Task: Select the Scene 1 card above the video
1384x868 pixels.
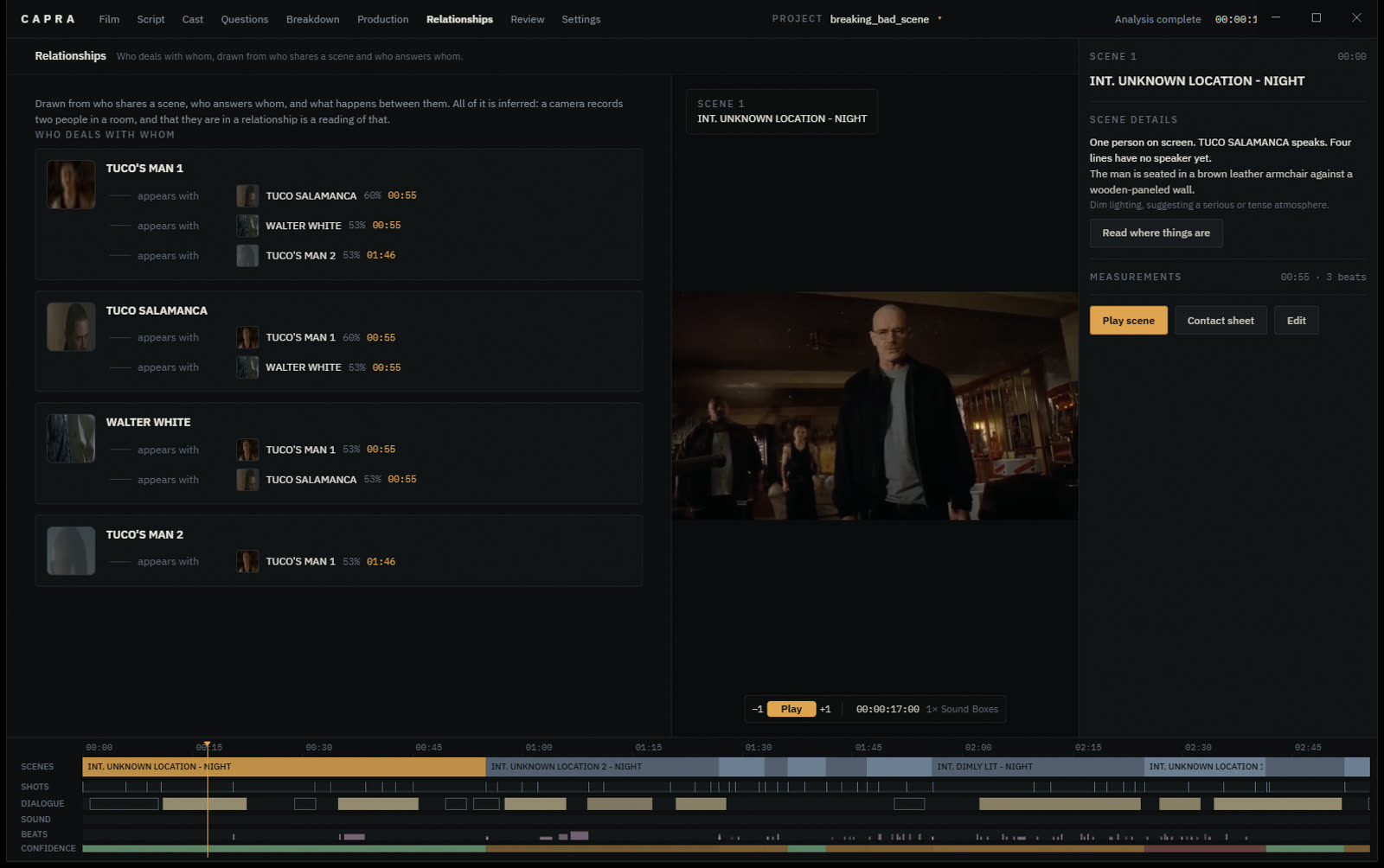Action: pyautogui.click(x=782, y=112)
